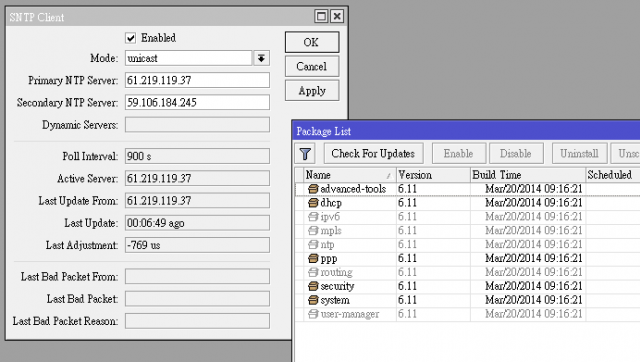
Task: Click the Active Server field
Action: [x=197, y=178]
